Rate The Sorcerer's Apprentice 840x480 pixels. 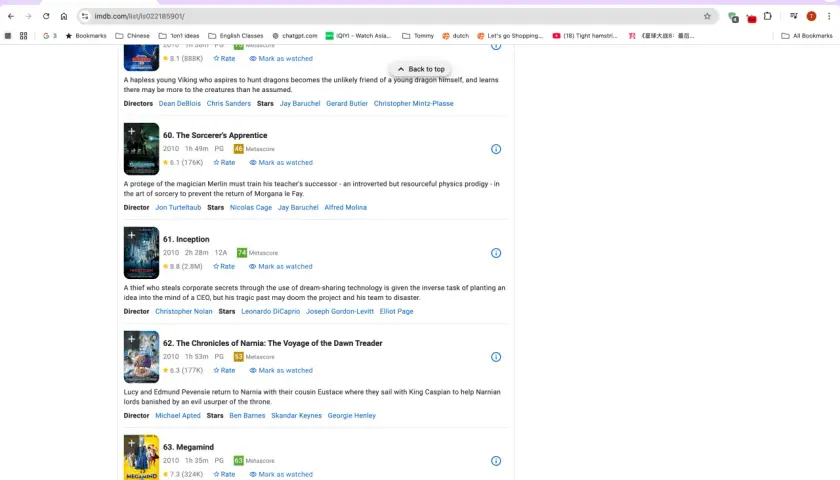pos(224,162)
